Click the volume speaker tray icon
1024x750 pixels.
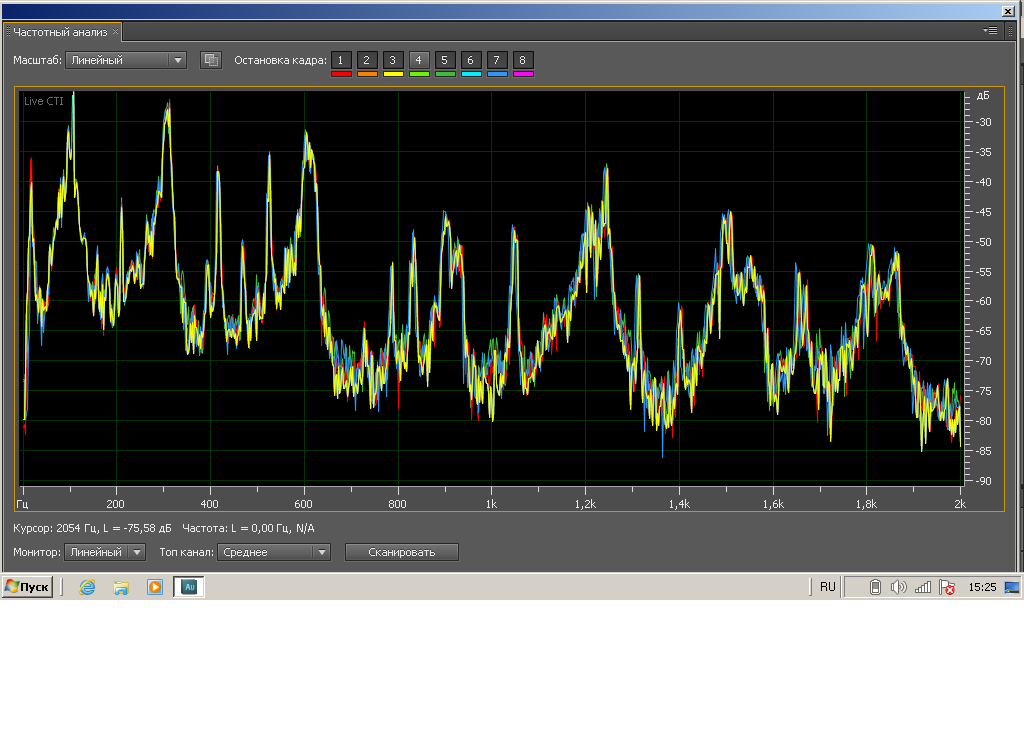coord(898,587)
